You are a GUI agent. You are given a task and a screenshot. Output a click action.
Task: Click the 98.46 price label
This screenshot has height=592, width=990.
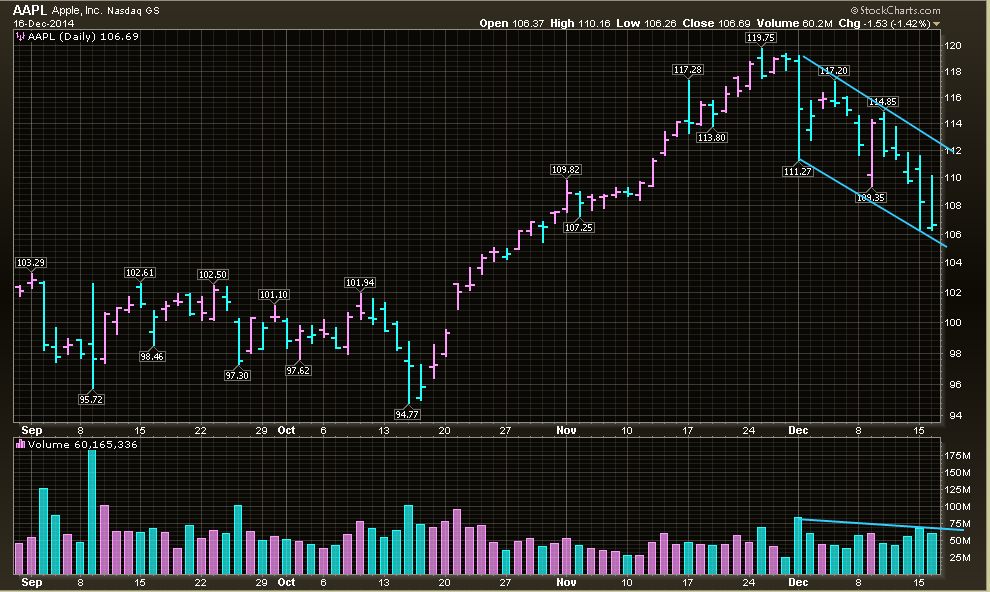click(x=152, y=357)
